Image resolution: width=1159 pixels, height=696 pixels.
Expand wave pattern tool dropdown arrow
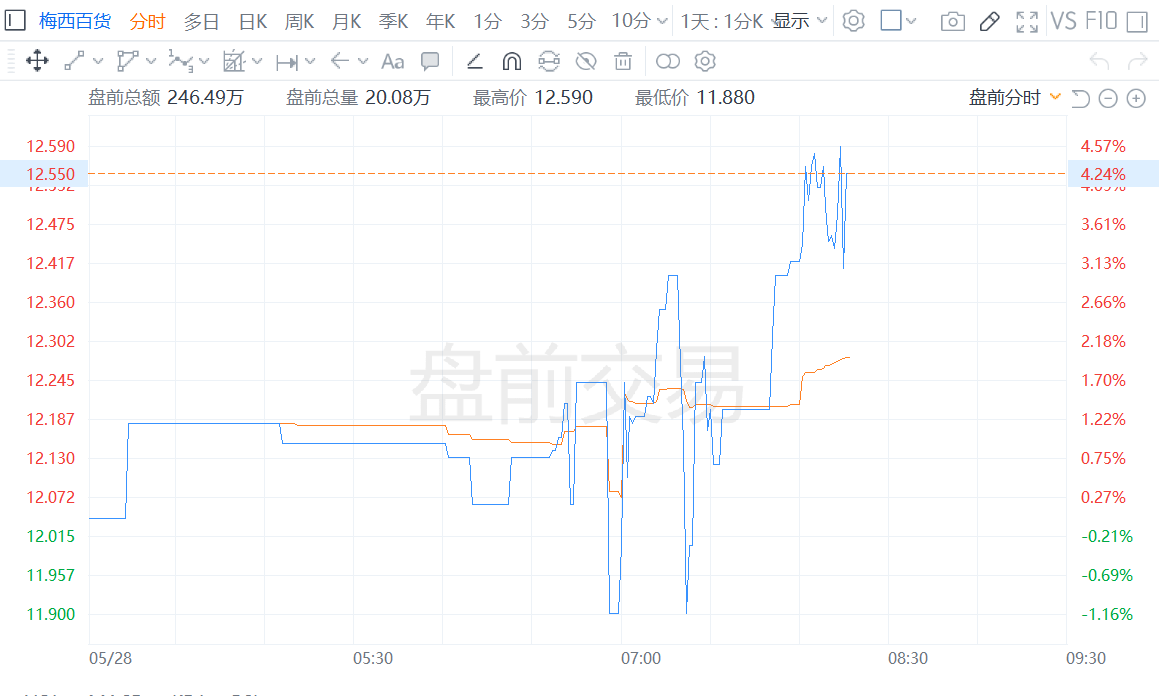pyautogui.click(x=204, y=61)
